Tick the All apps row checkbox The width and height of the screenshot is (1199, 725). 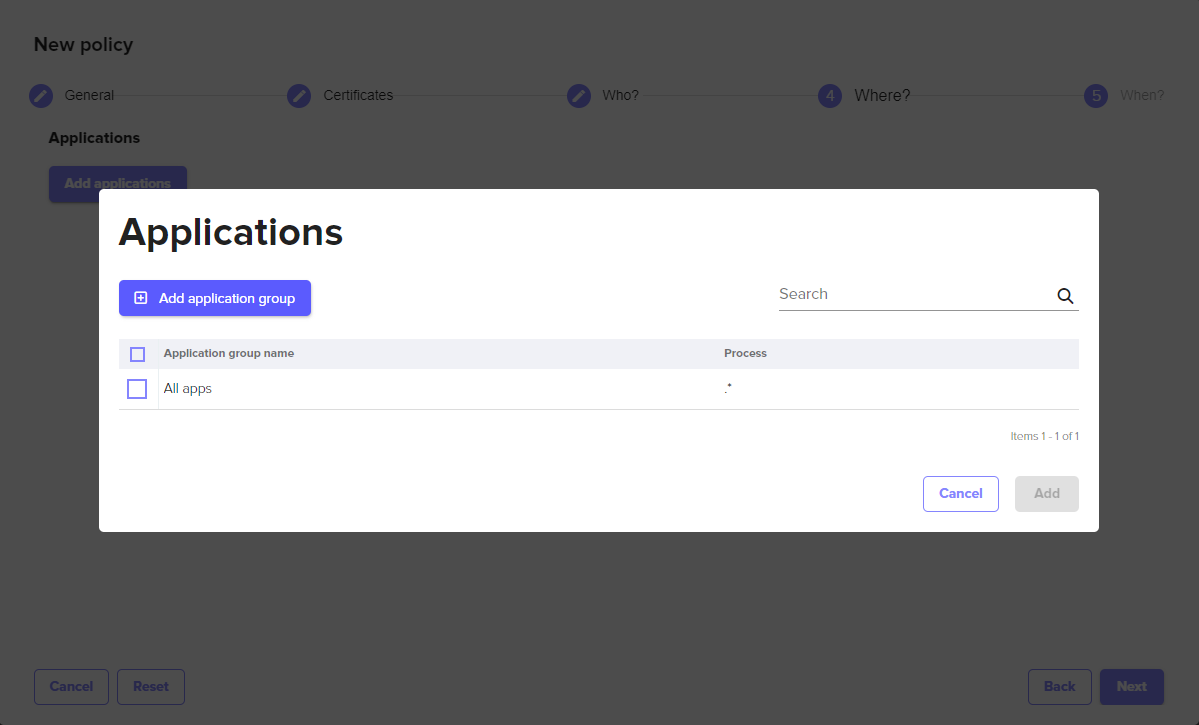coord(137,389)
